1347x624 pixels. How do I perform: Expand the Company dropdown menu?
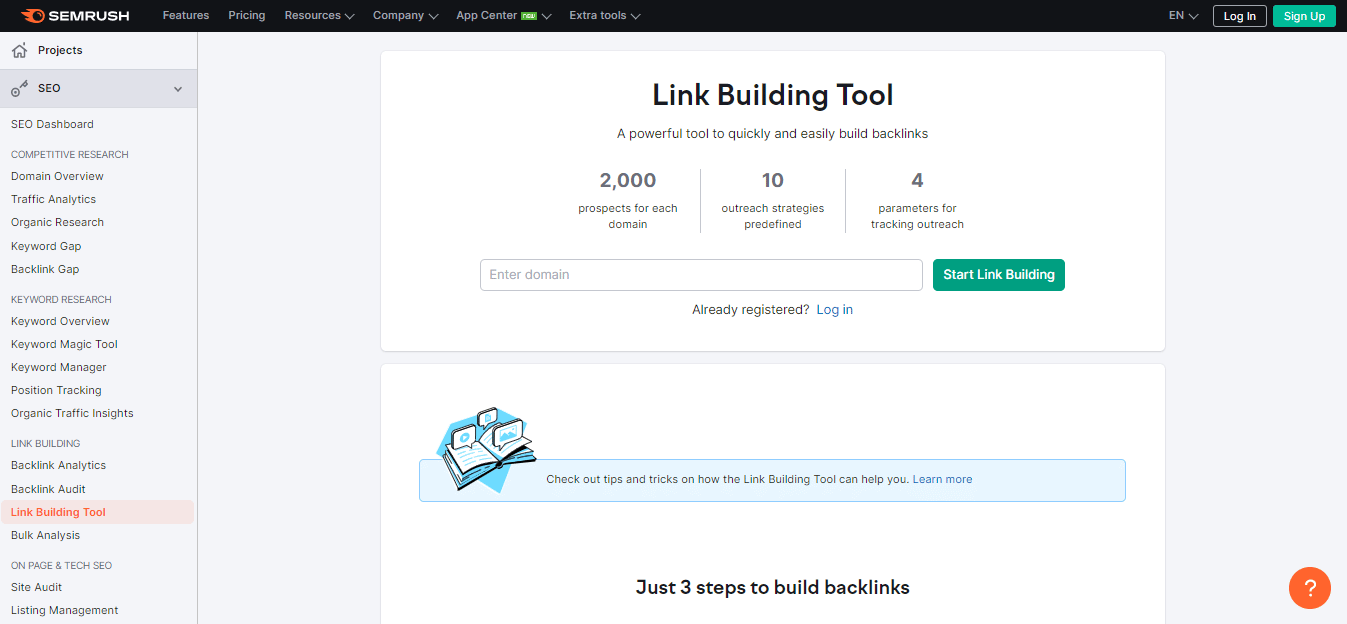click(x=405, y=16)
